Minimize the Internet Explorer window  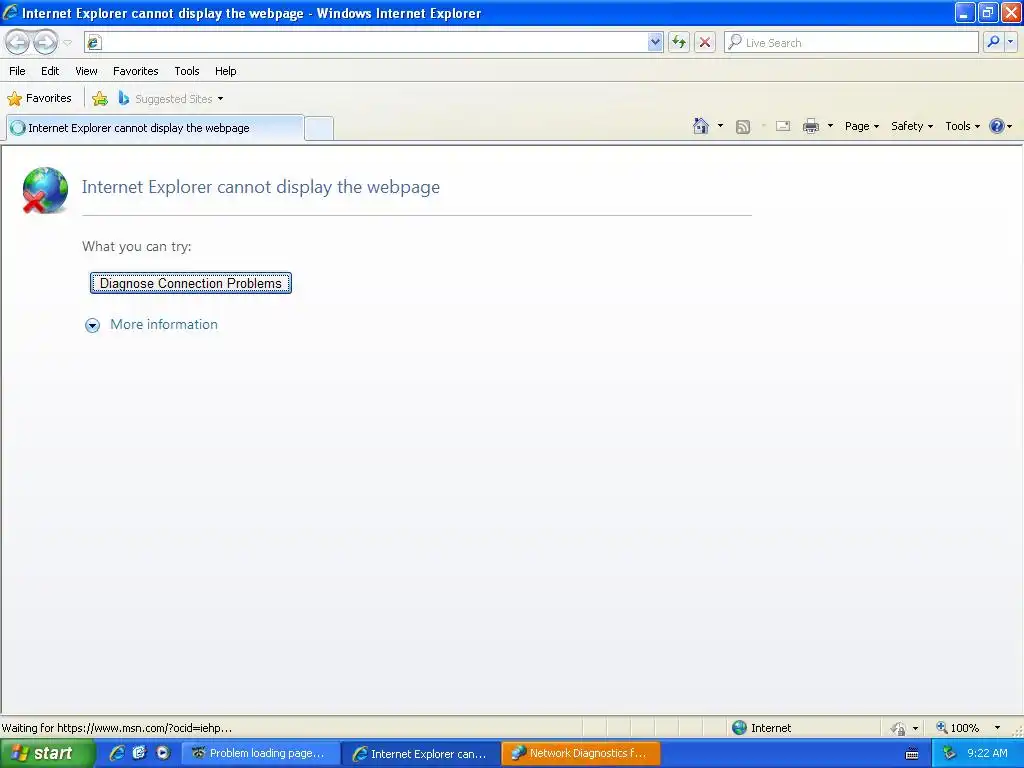point(965,12)
